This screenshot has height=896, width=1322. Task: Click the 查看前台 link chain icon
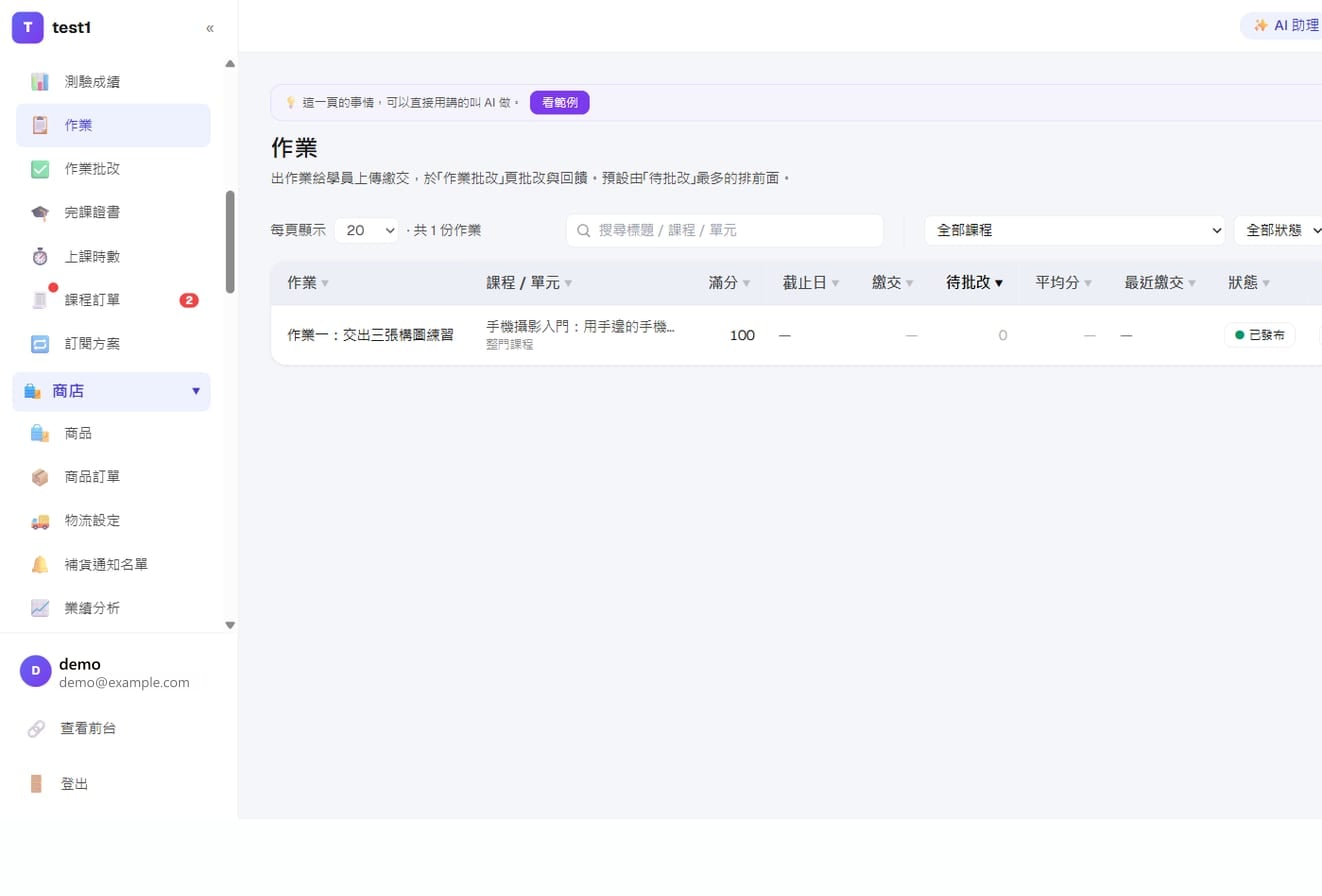click(36, 729)
